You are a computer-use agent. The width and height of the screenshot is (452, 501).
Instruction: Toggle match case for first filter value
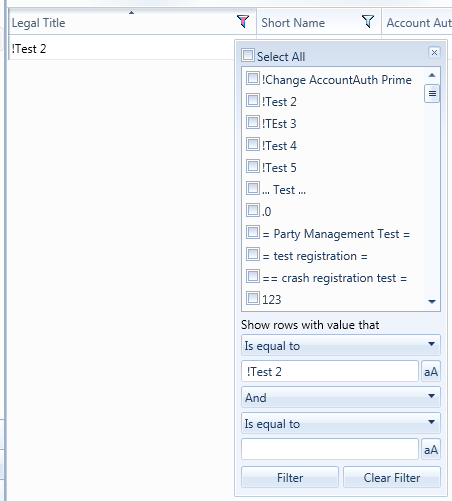tap(431, 371)
